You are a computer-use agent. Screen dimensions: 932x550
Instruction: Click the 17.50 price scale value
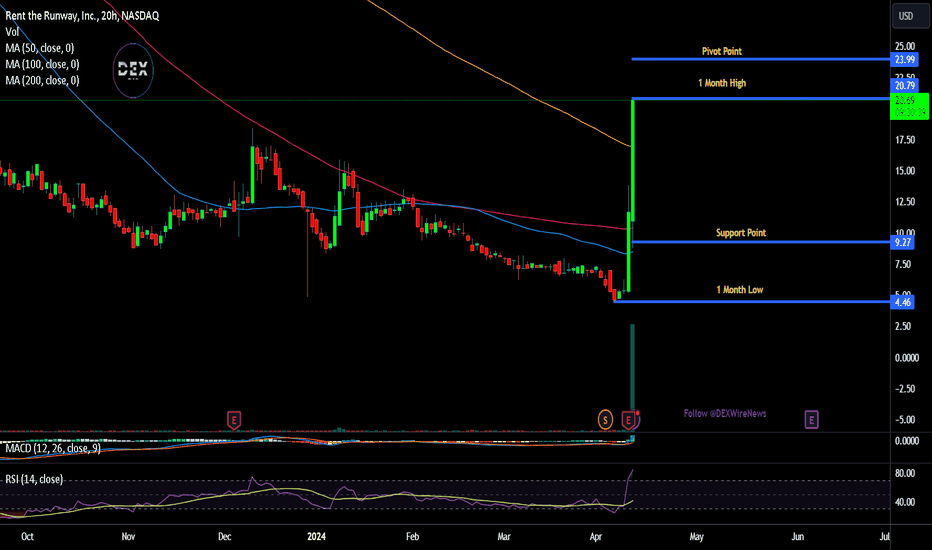(x=905, y=140)
